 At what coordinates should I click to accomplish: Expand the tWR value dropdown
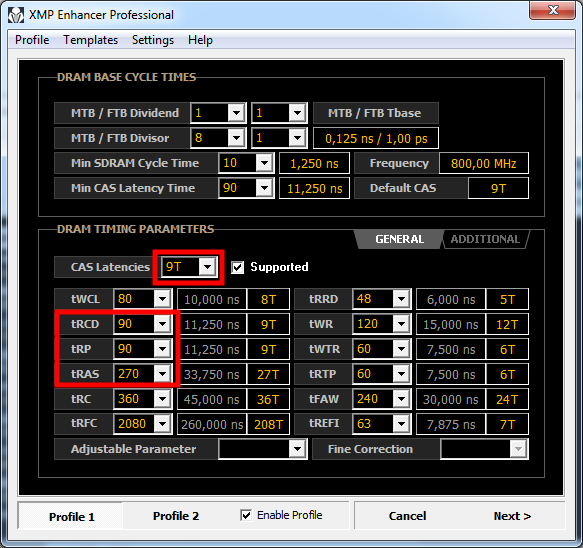tap(402, 324)
